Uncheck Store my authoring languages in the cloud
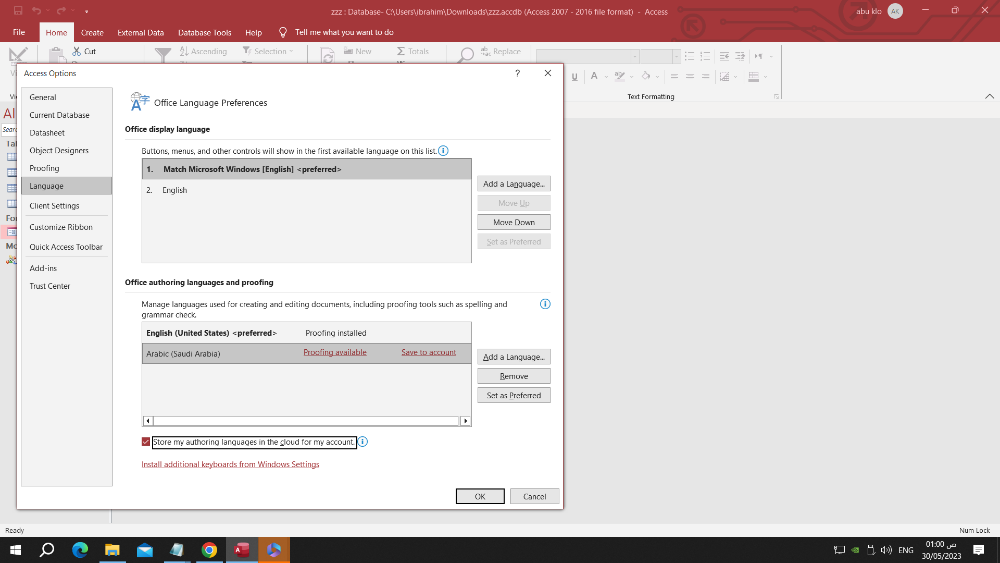The height and width of the screenshot is (563, 1000). pos(147,442)
